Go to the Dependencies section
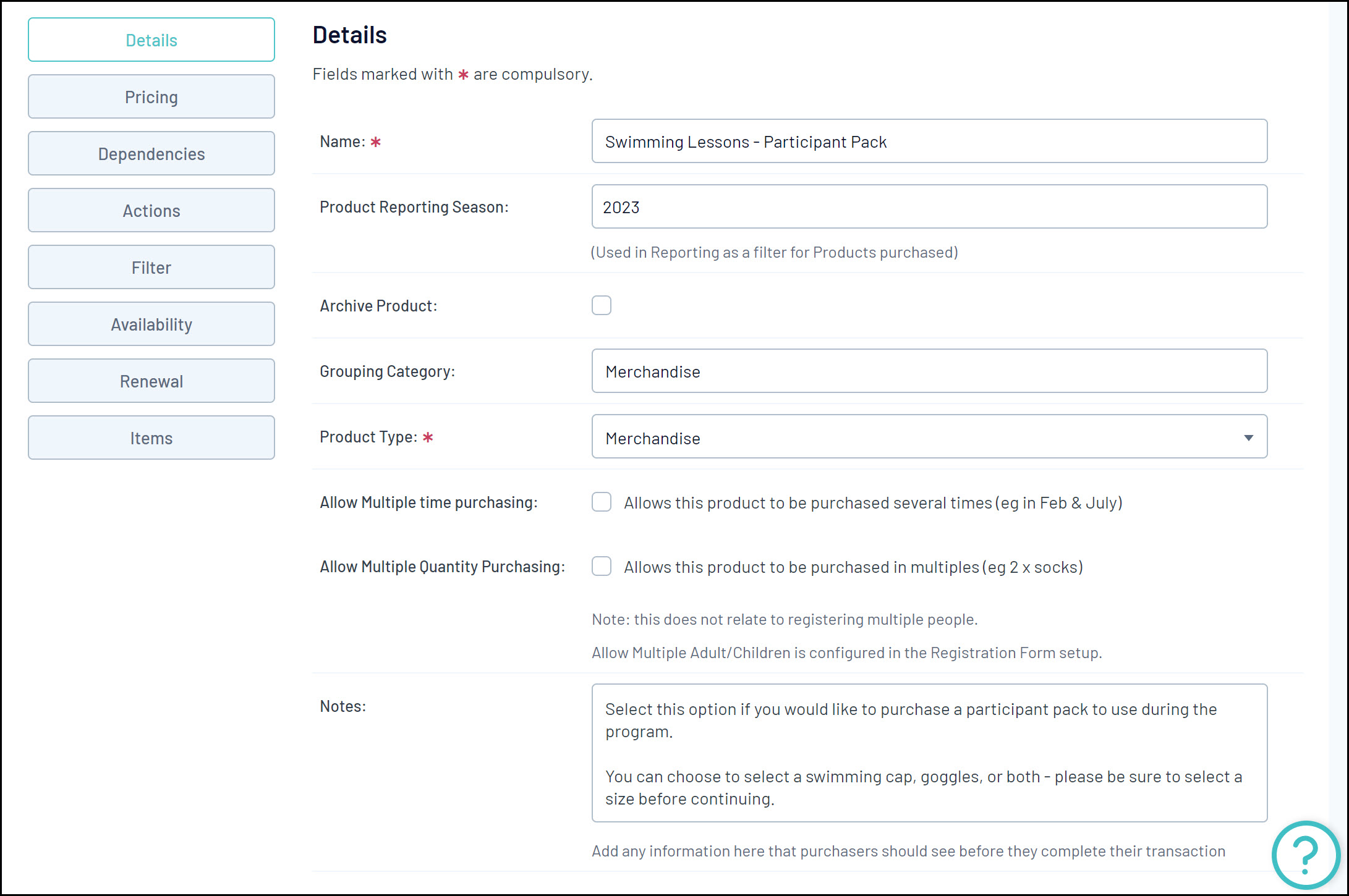Screen dimensions: 1349x896 coord(151,154)
